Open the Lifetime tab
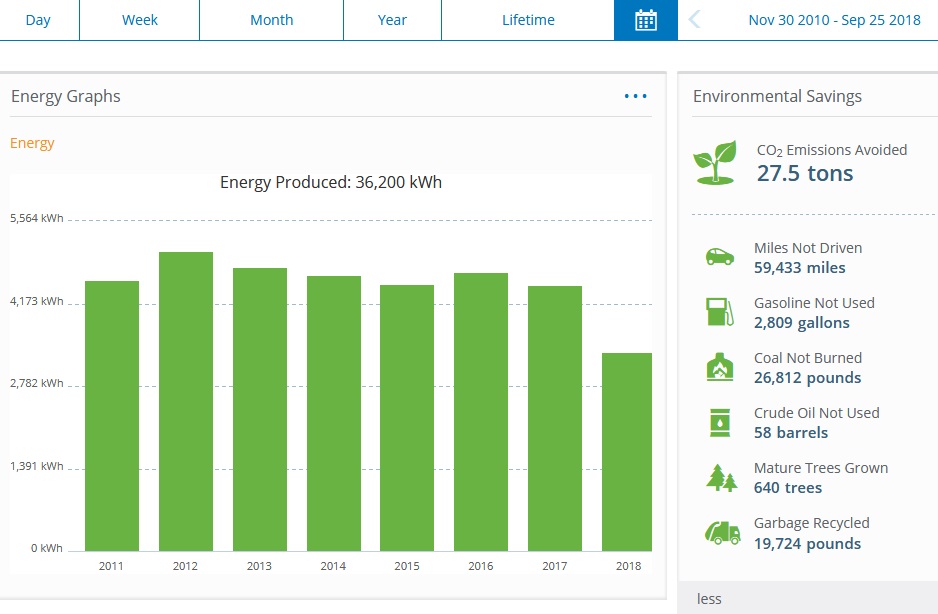Screen dimensions: 938x614 tap(528, 20)
